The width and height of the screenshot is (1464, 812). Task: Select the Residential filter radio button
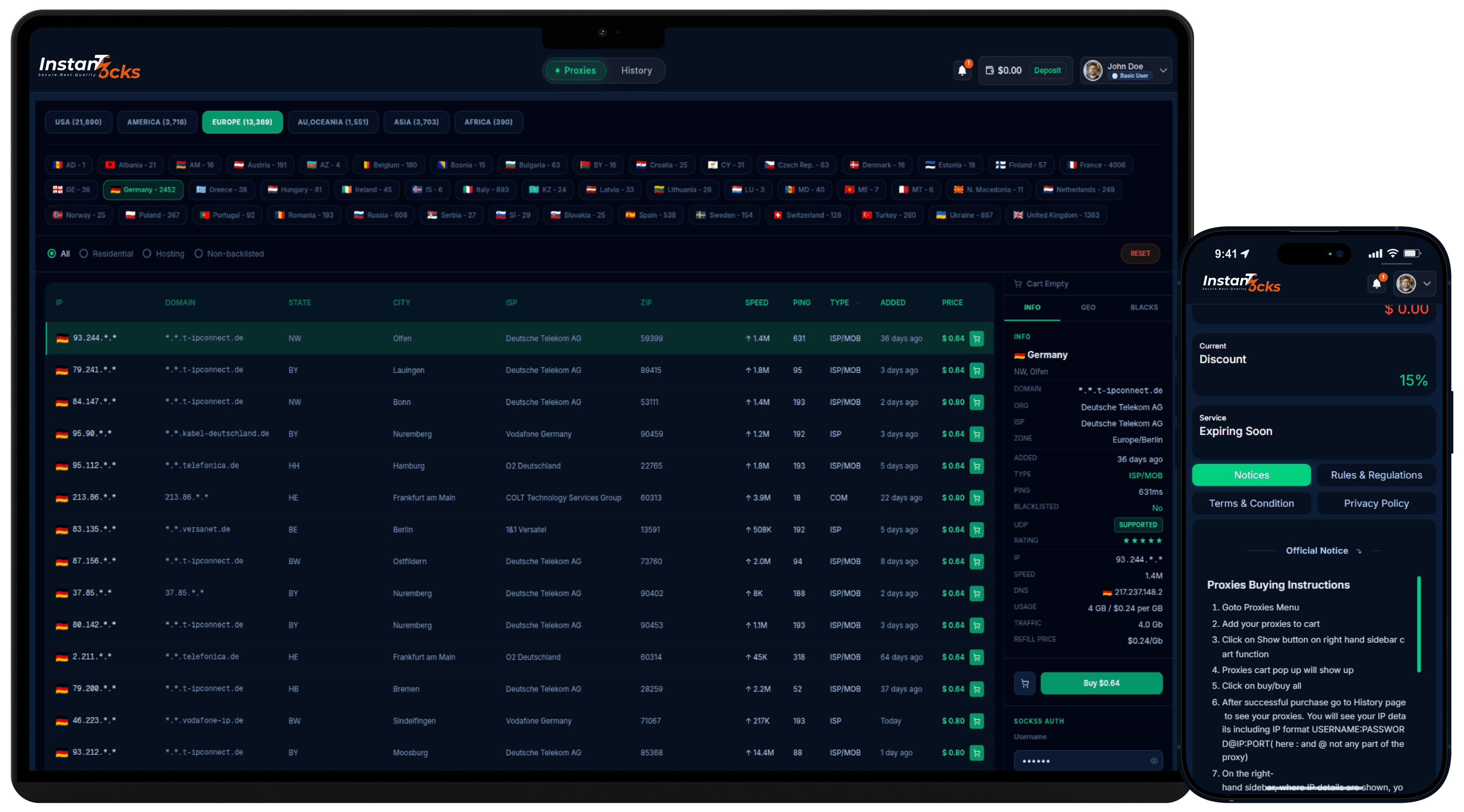pyautogui.click(x=83, y=254)
